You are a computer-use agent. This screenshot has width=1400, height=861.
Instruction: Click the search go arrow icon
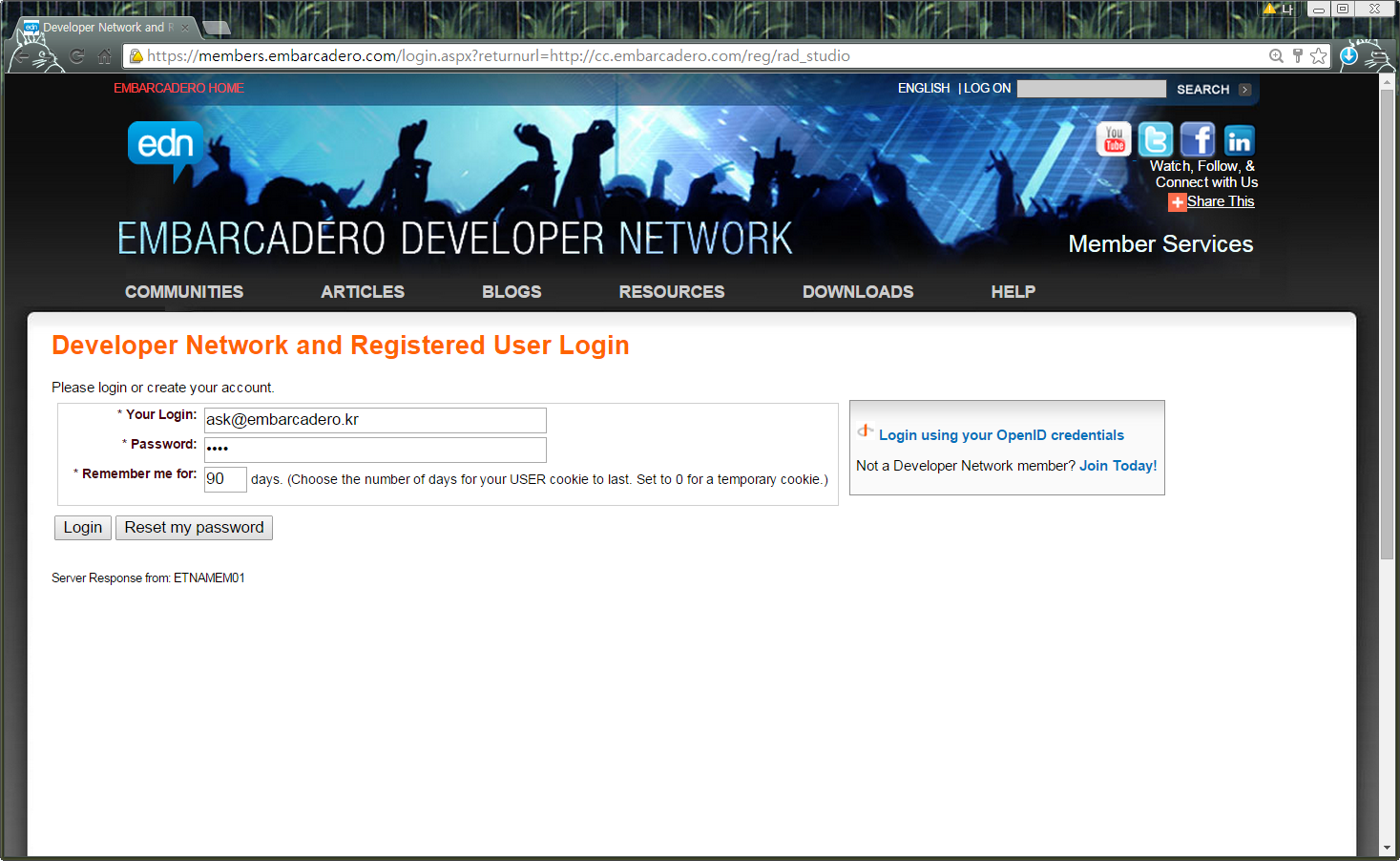[1244, 90]
